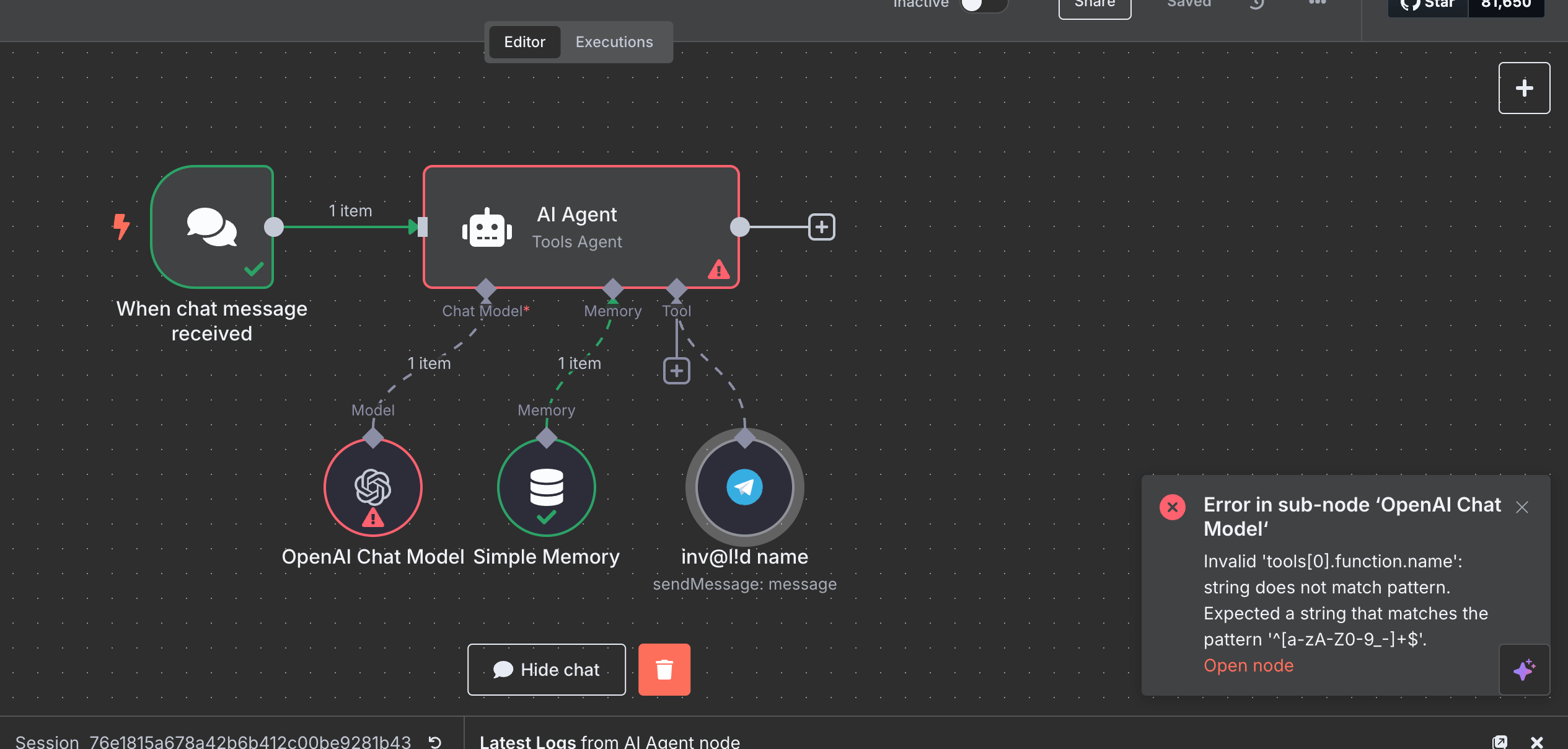Click the Hide chat button

coord(546,670)
